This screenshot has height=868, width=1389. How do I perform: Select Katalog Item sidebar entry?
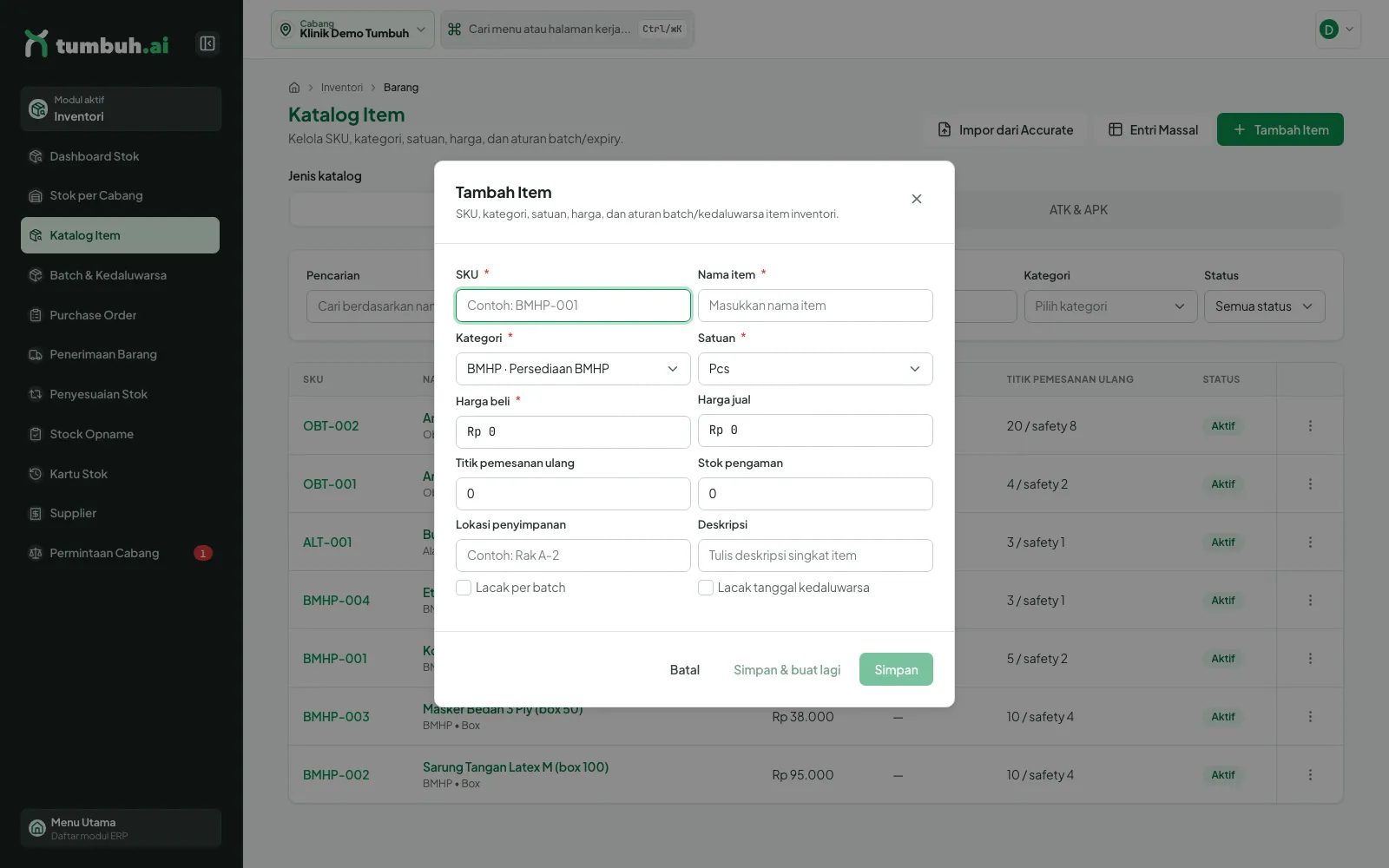tap(120, 235)
